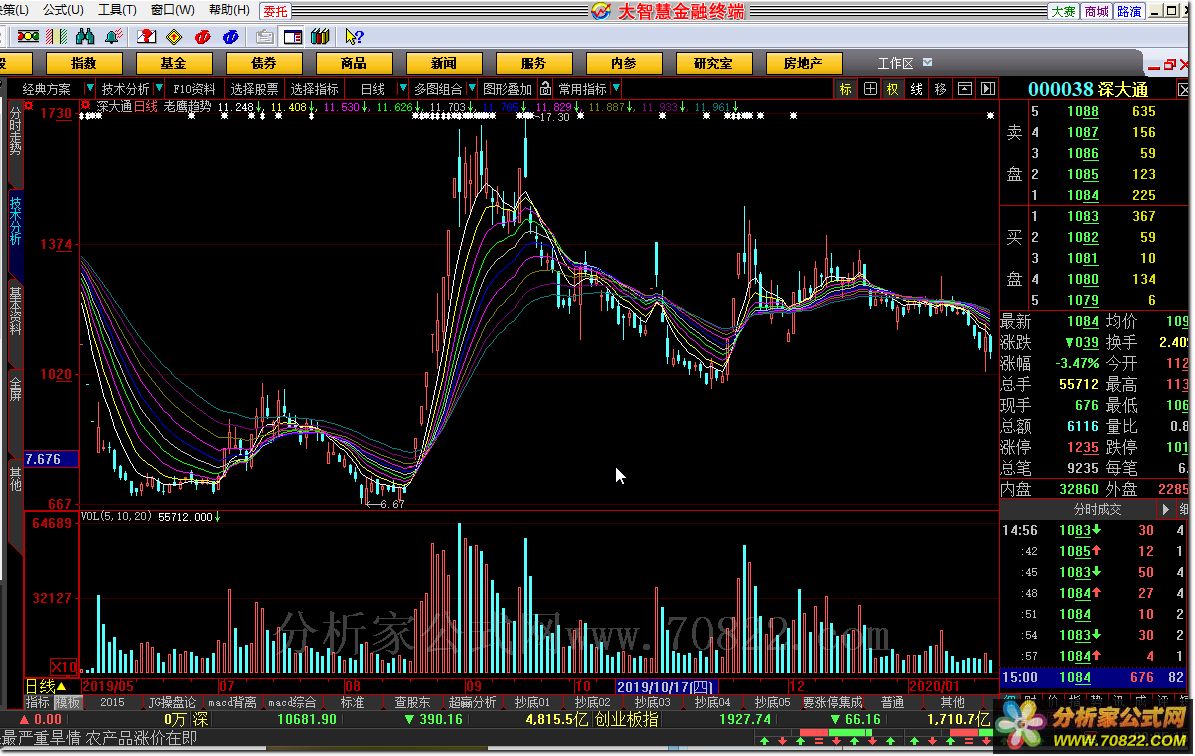Click the red circular logo icon
The width and height of the screenshot is (1195, 756).
tap(203, 36)
